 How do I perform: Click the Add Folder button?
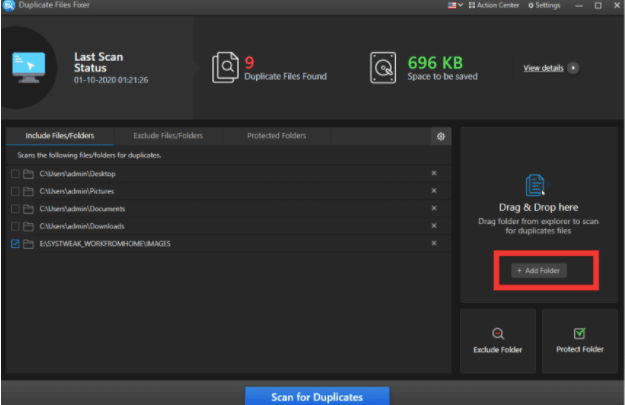[539, 271]
